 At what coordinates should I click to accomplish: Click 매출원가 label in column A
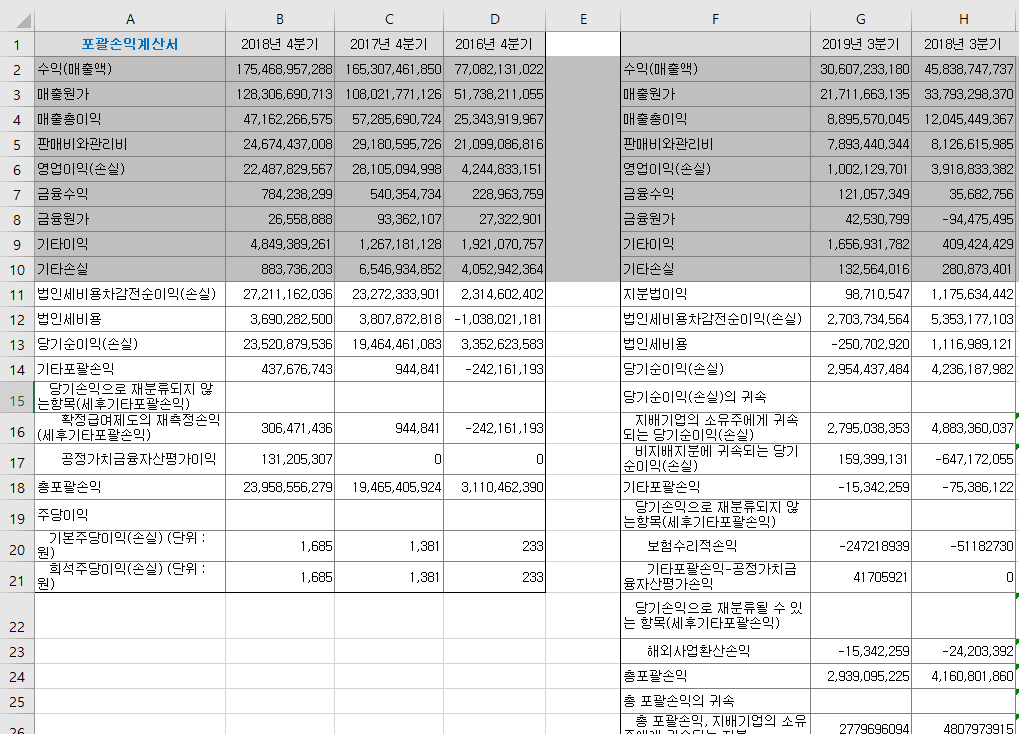point(130,94)
